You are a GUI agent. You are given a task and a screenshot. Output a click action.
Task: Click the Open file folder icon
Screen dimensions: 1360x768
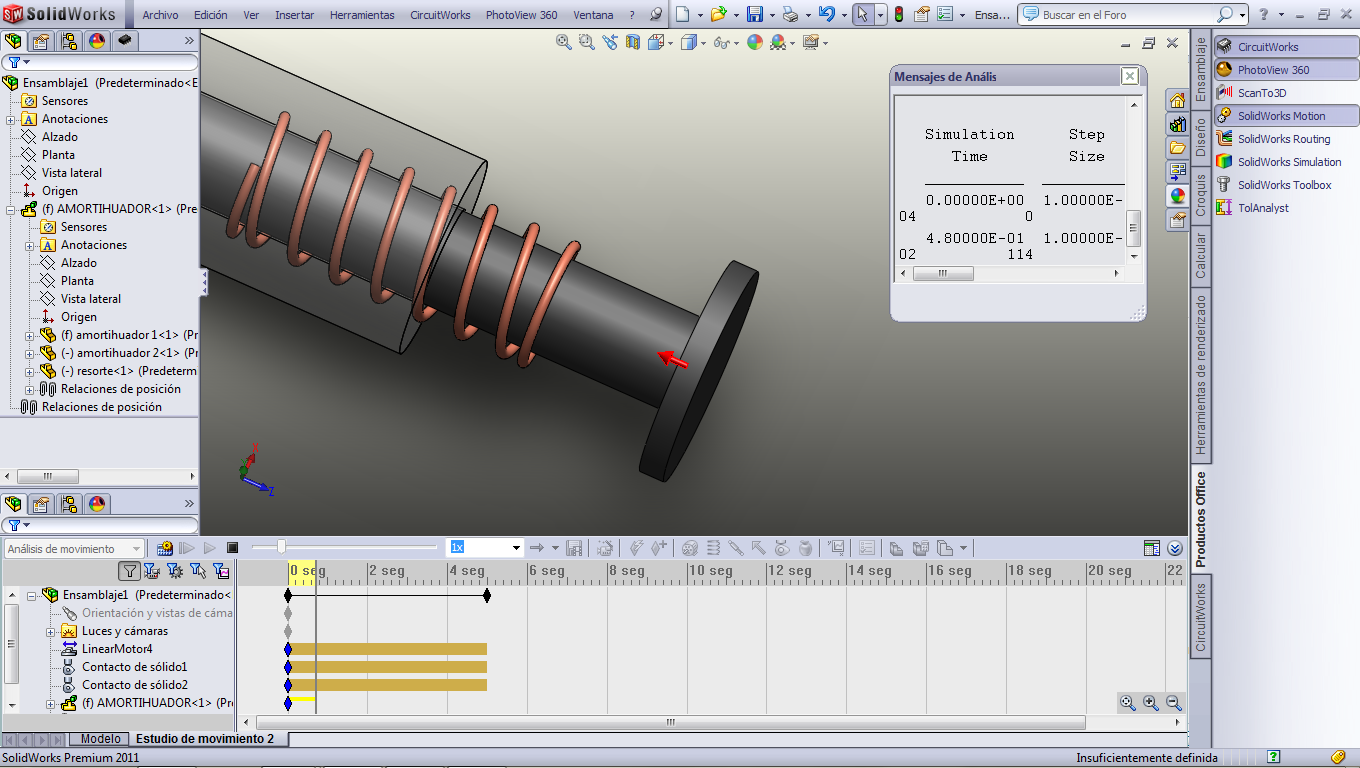(x=718, y=15)
